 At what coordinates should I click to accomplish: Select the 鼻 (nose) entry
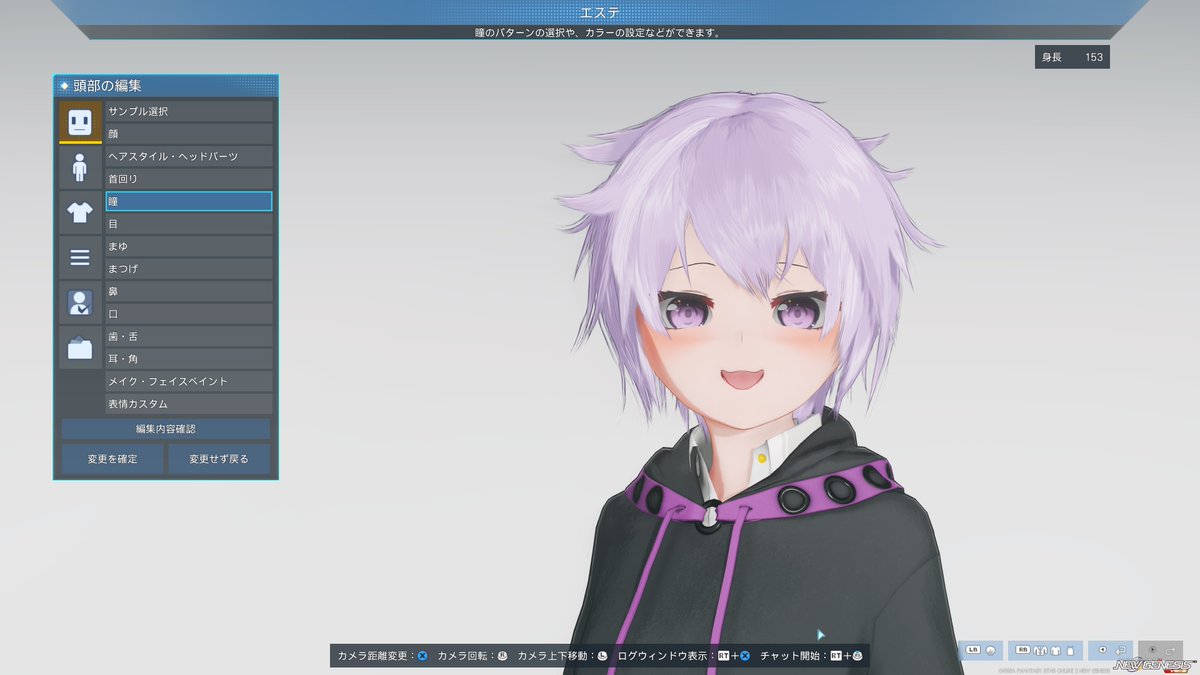pyautogui.click(x=189, y=291)
